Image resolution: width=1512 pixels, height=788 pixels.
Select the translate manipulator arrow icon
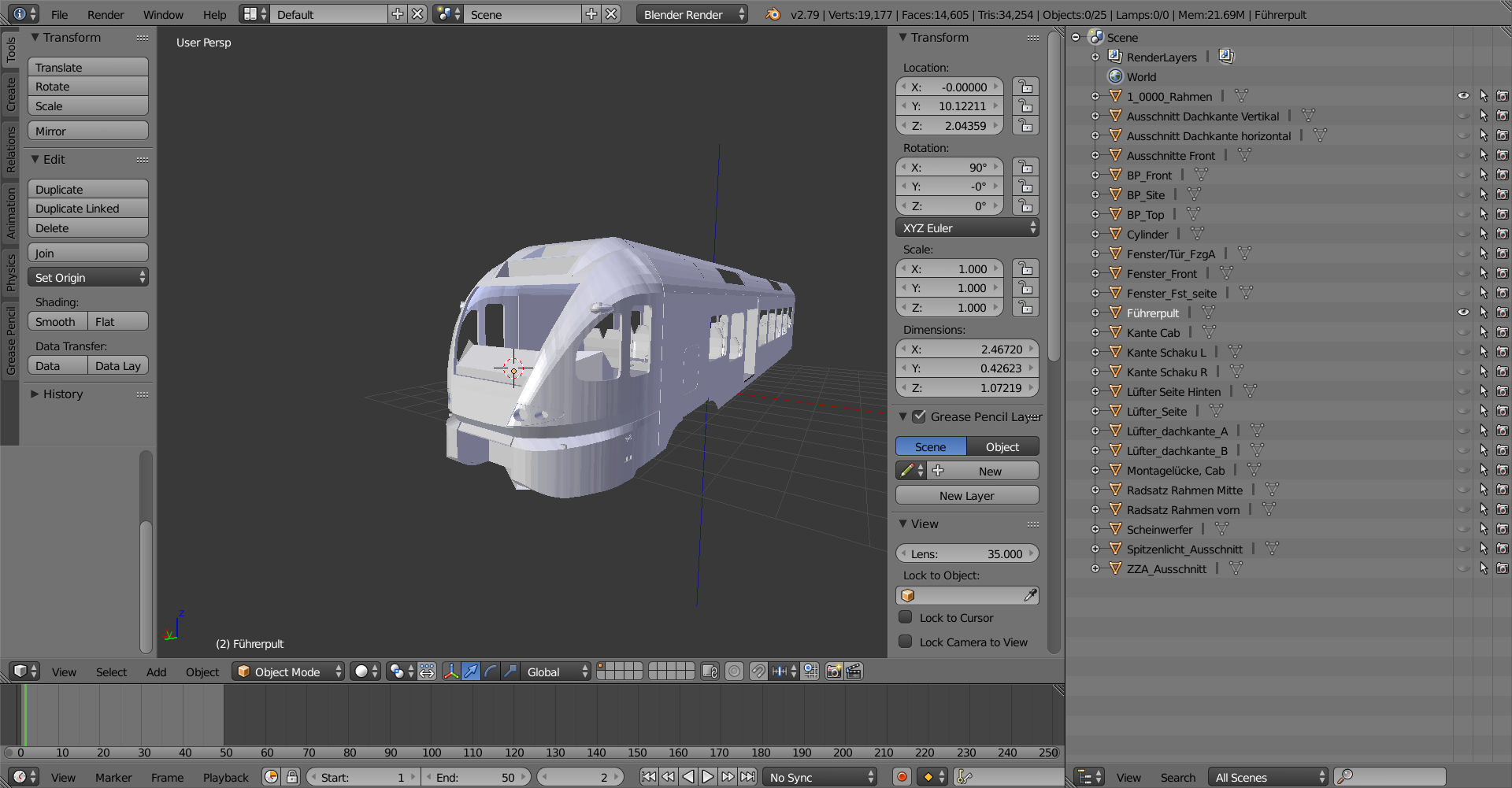[471, 671]
